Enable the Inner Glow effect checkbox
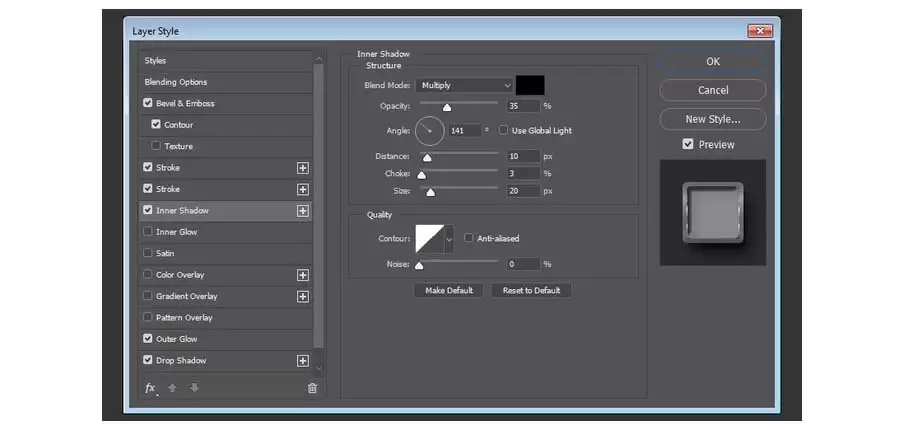Viewport: 900px width, 430px height. 148,232
